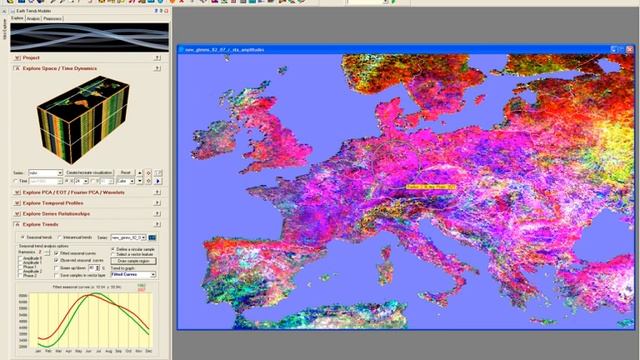The image size is (640, 360).
Task: Toggle the Observed seasonal curves checkbox
Action: pyautogui.click(x=56, y=260)
